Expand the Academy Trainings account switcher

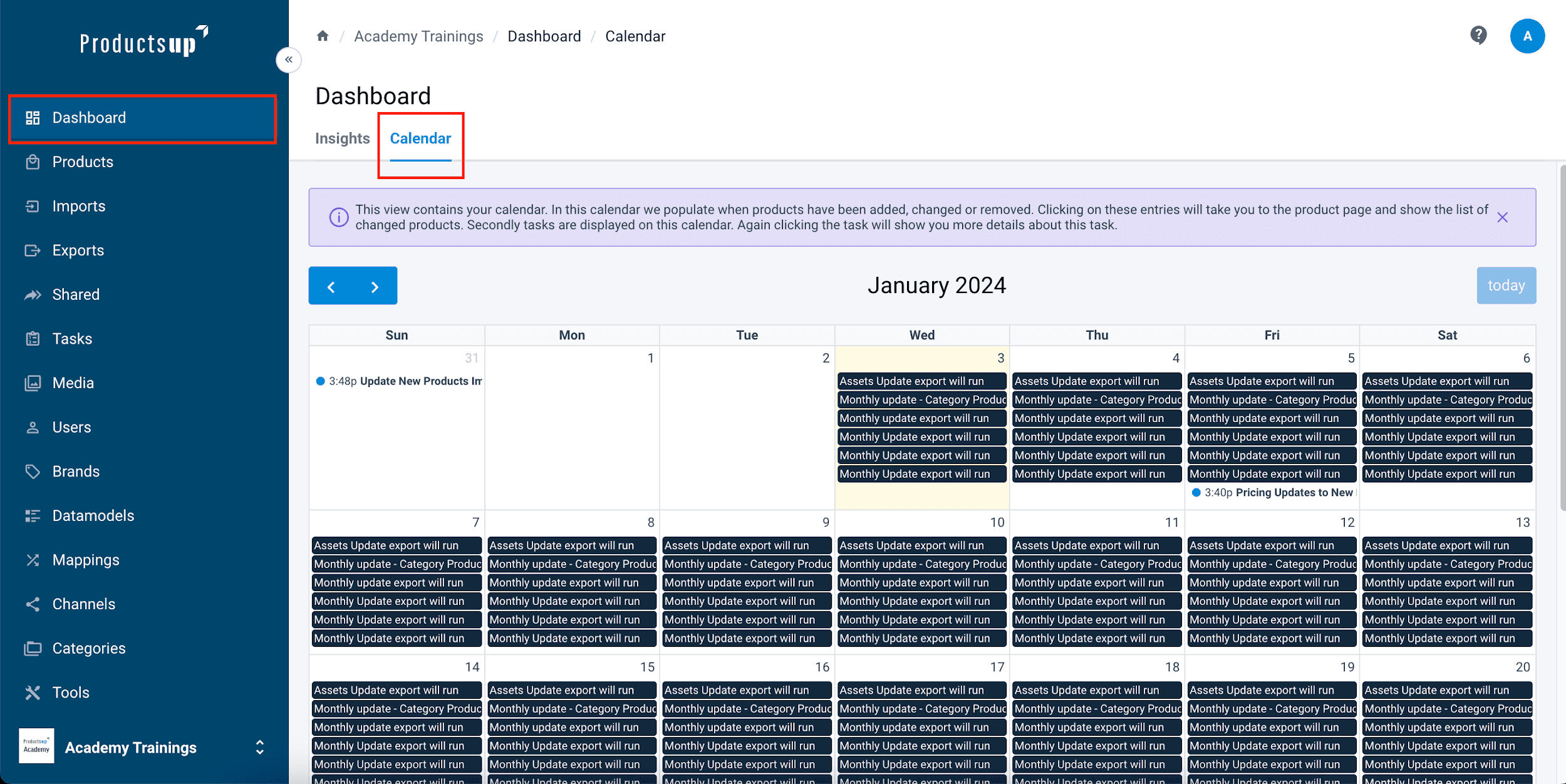pyautogui.click(x=259, y=747)
